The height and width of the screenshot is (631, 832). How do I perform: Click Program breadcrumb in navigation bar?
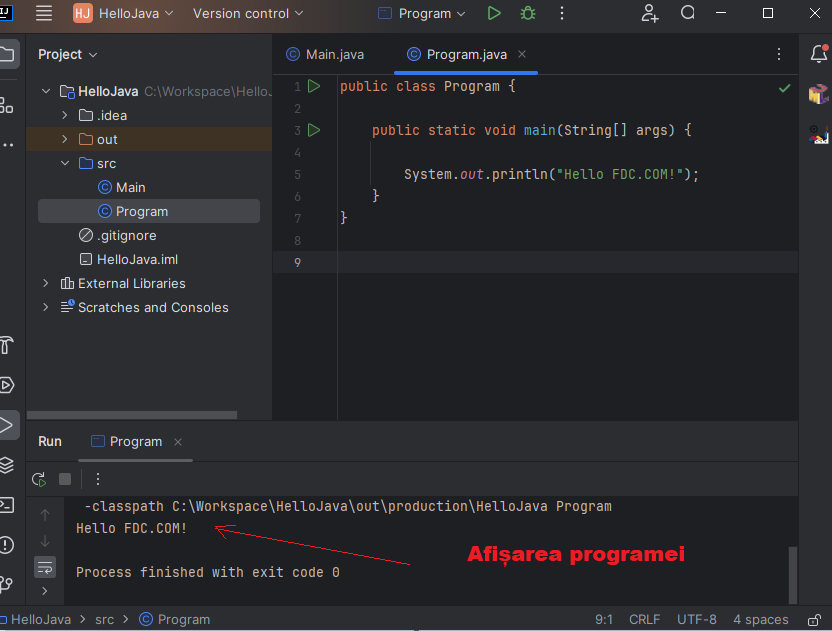(x=175, y=619)
